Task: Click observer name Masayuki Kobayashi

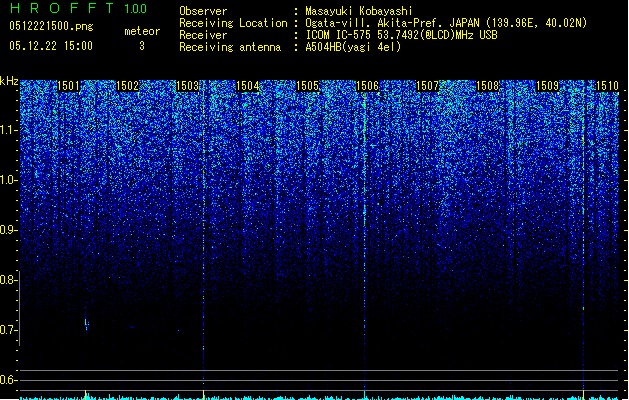Action: (x=359, y=11)
